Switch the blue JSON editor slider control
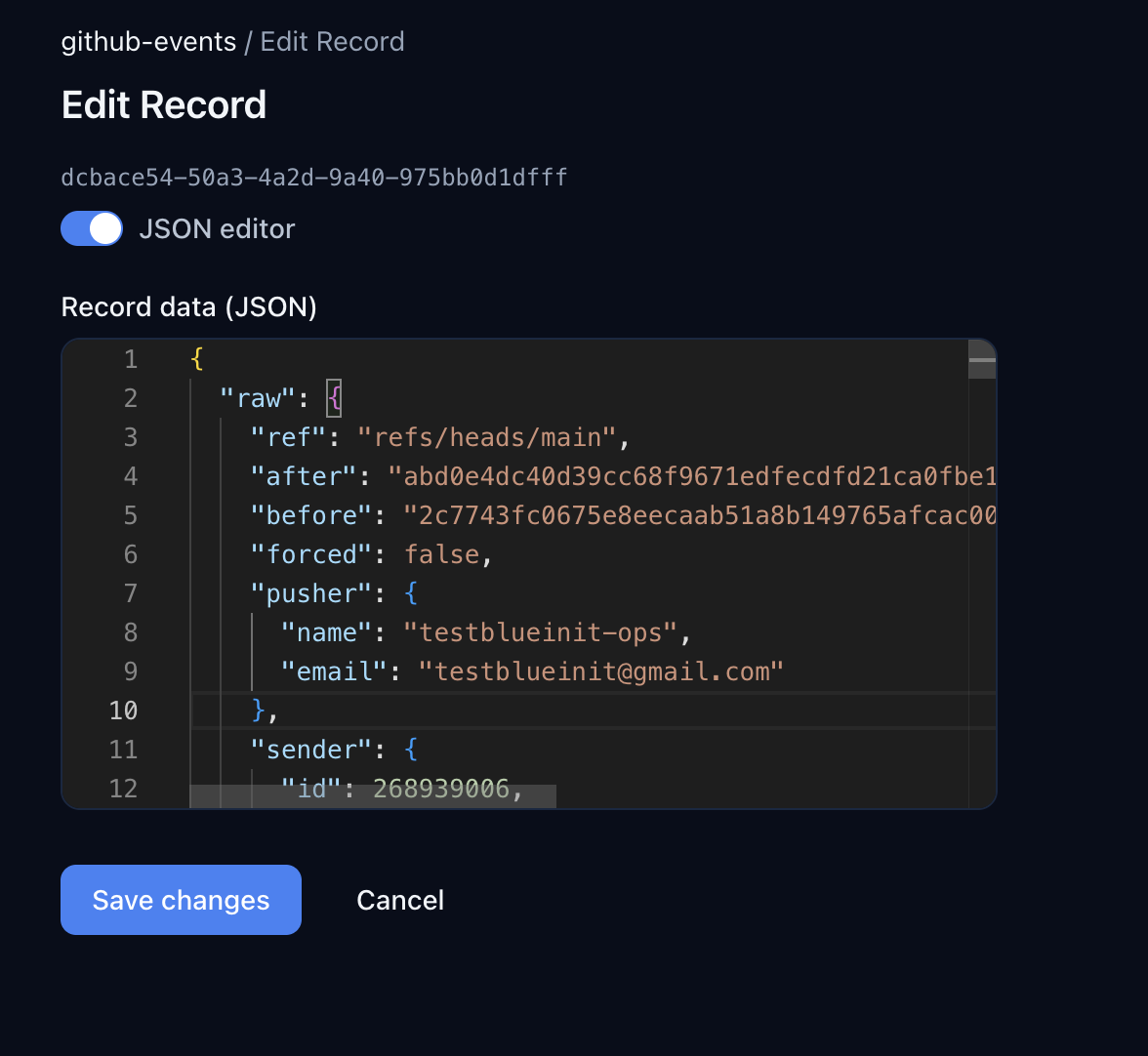 [x=91, y=228]
